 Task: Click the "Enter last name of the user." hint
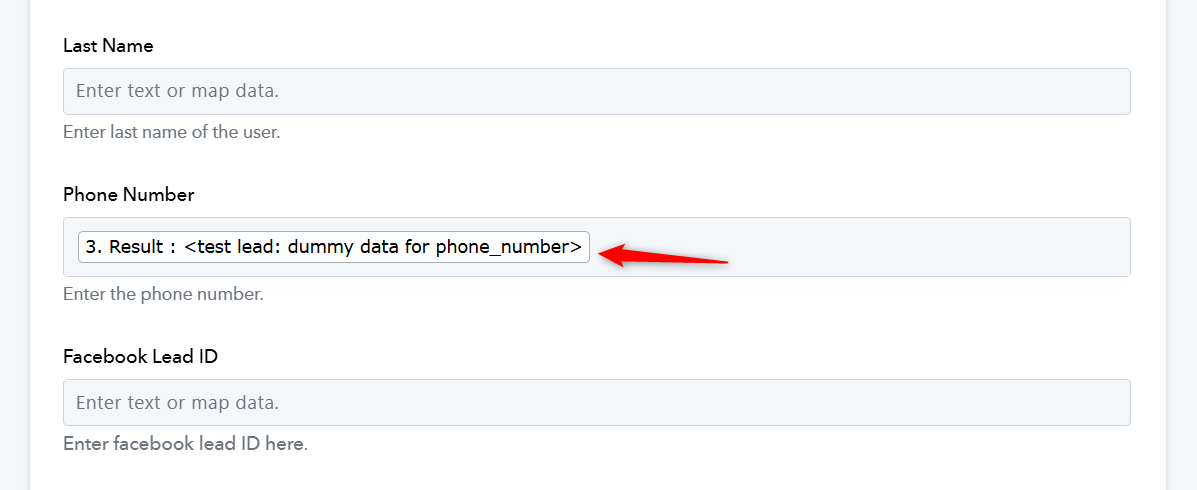click(x=171, y=132)
